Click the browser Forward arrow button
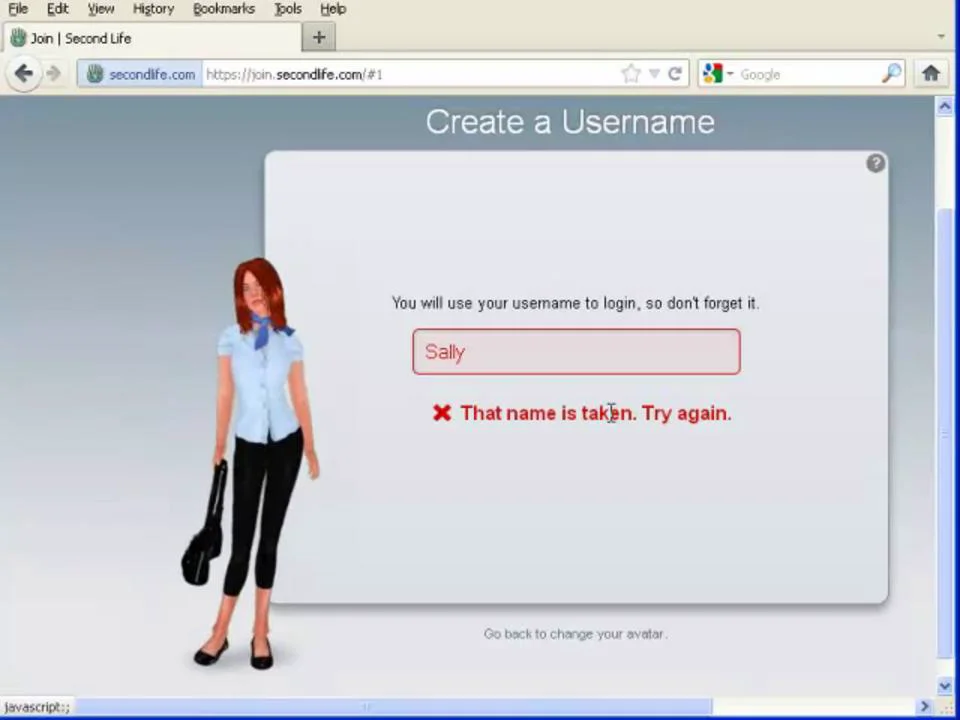 click(53, 74)
